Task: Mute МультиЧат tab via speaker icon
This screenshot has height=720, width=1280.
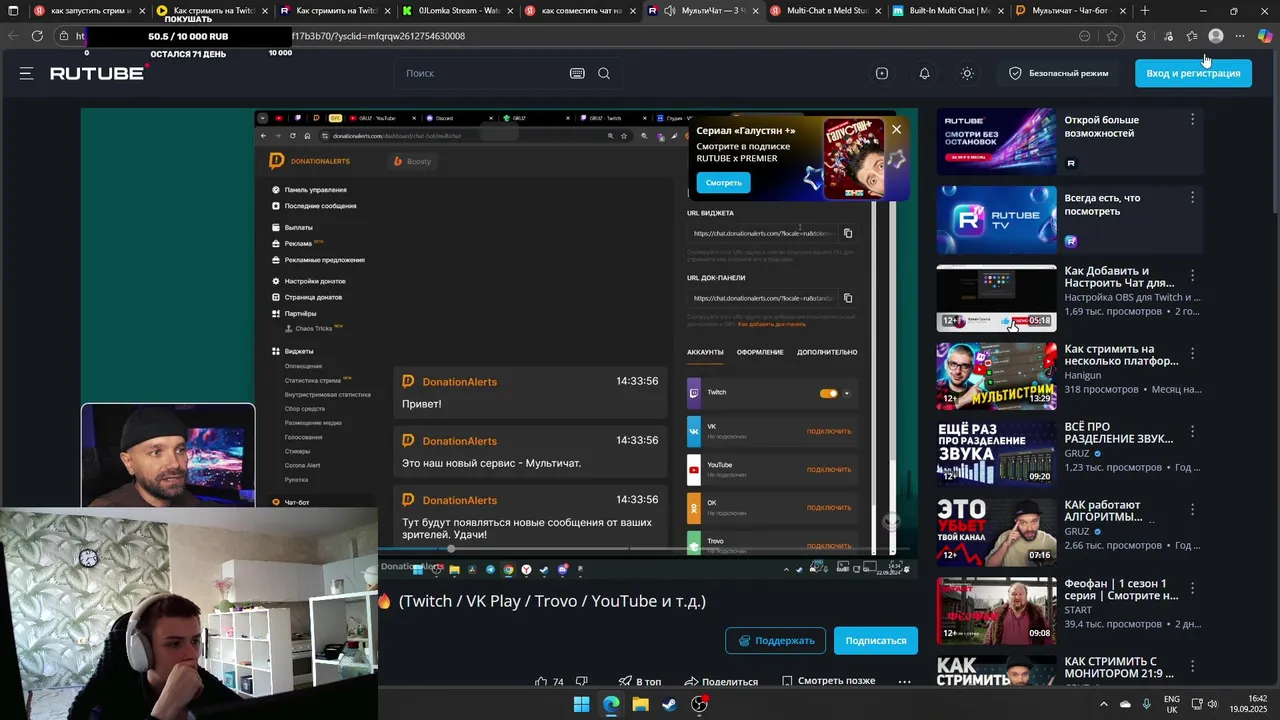Action: click(669, 11)
